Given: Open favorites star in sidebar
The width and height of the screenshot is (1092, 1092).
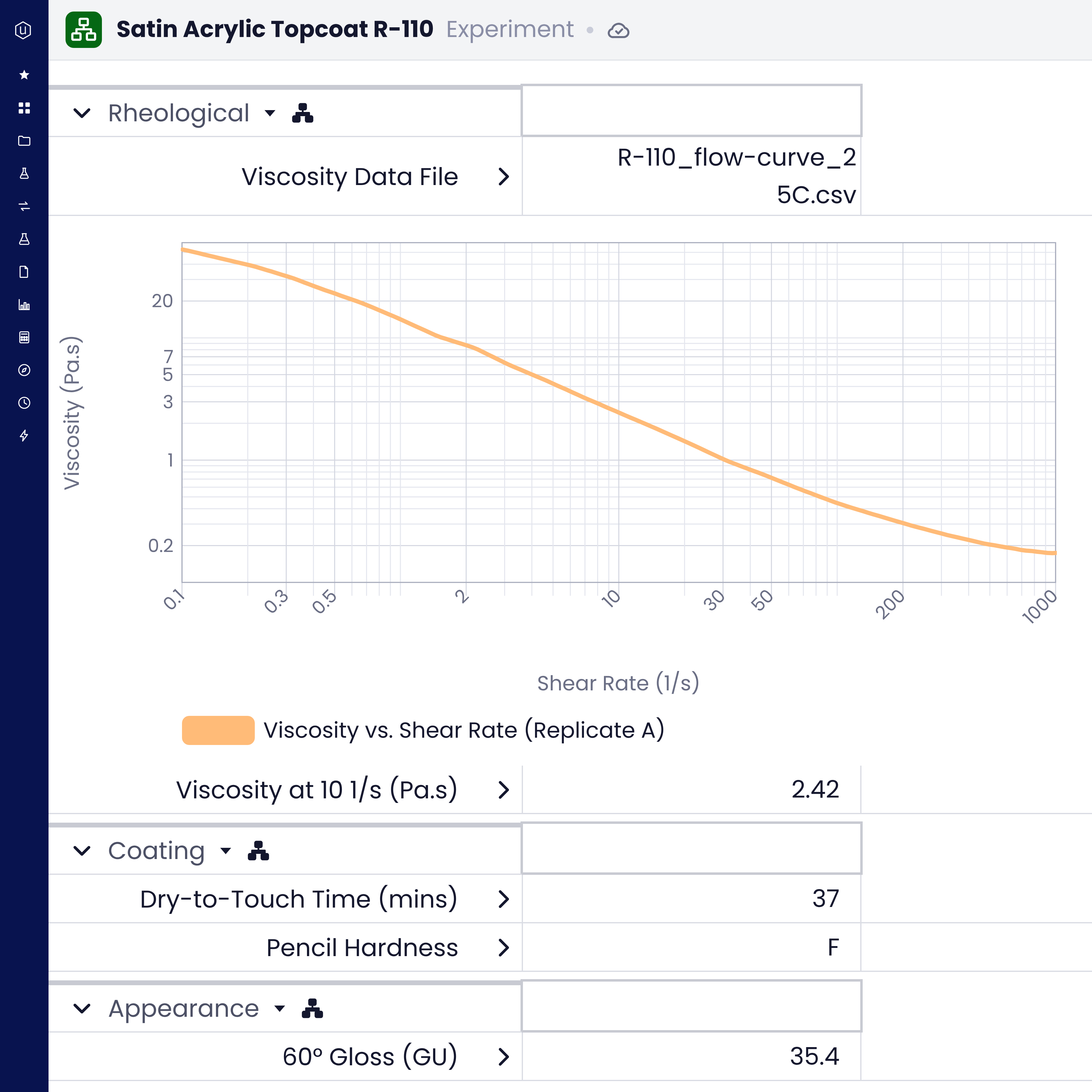Looking at the screenshot, I should tap(24, 75).
